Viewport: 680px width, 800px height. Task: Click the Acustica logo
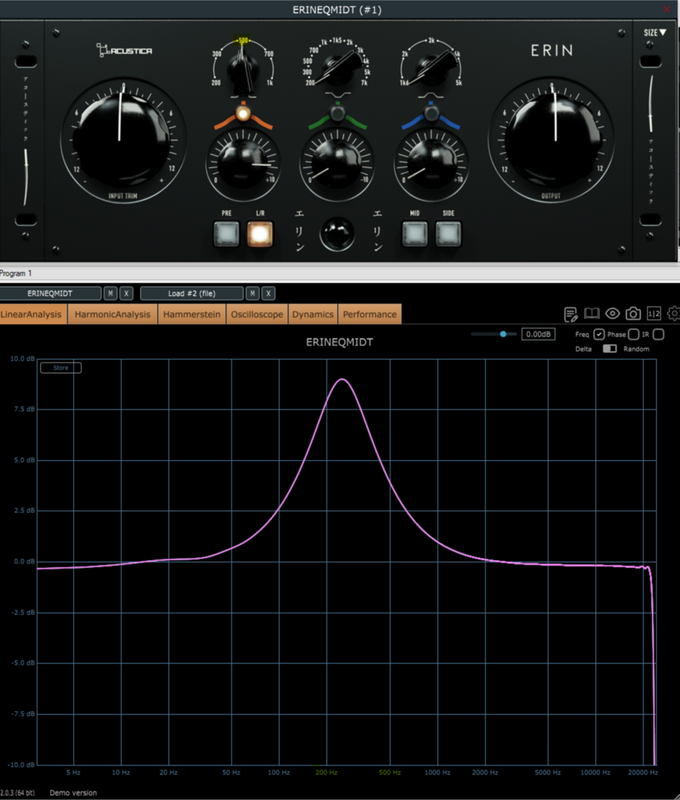124,50
